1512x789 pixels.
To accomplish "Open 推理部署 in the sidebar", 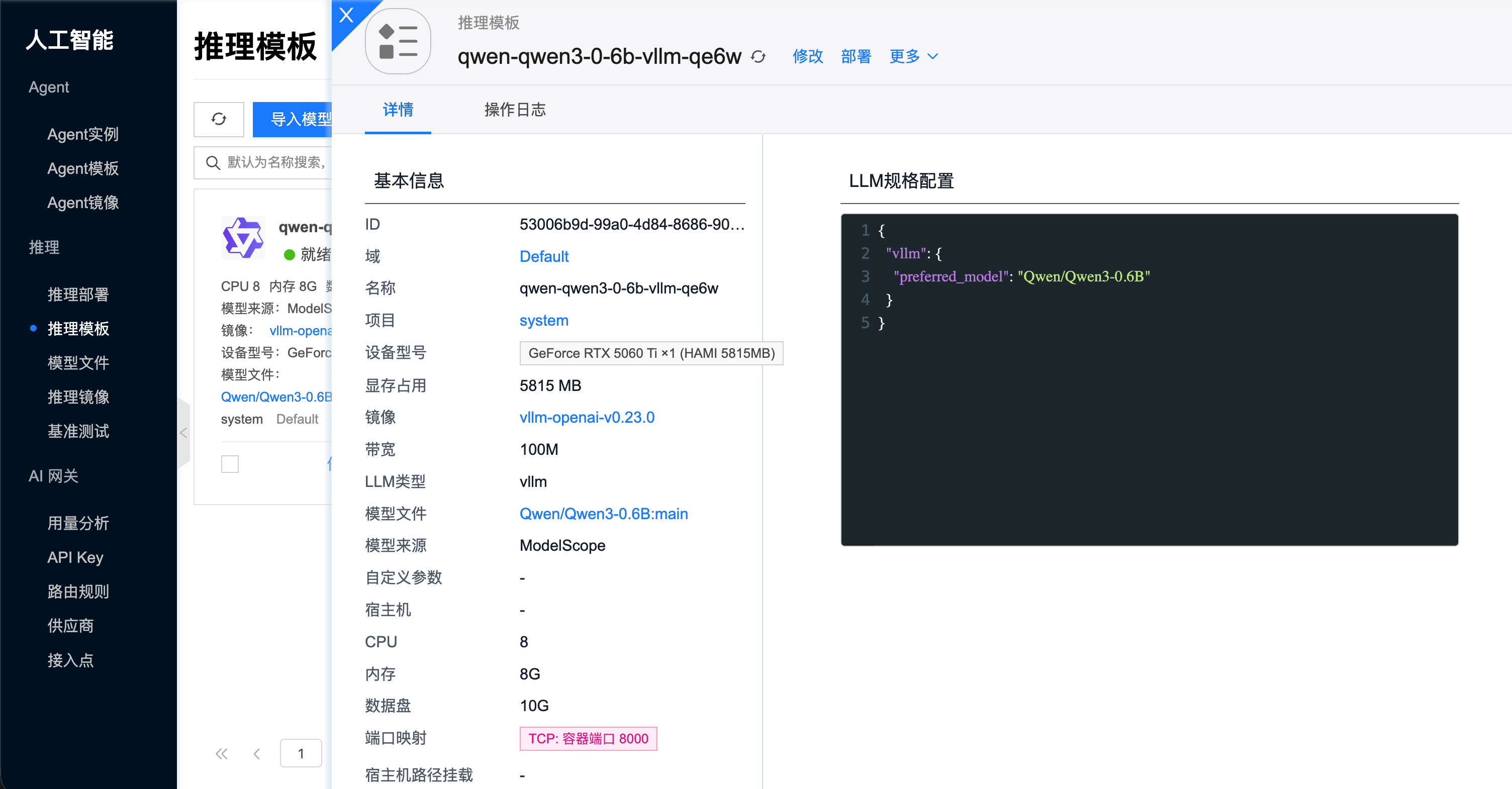I will coord(78,294).
